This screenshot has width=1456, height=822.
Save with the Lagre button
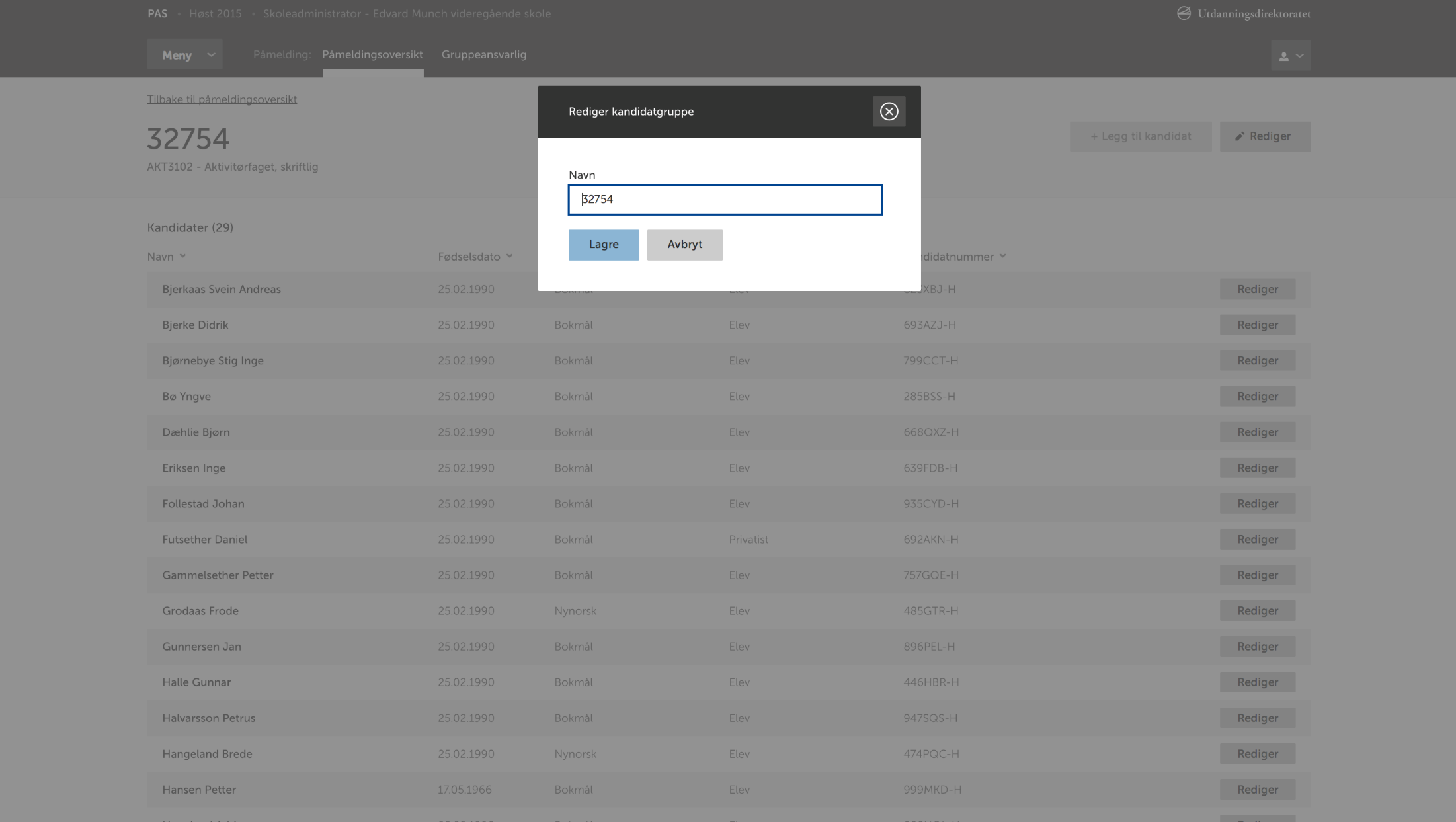point(604,245)
